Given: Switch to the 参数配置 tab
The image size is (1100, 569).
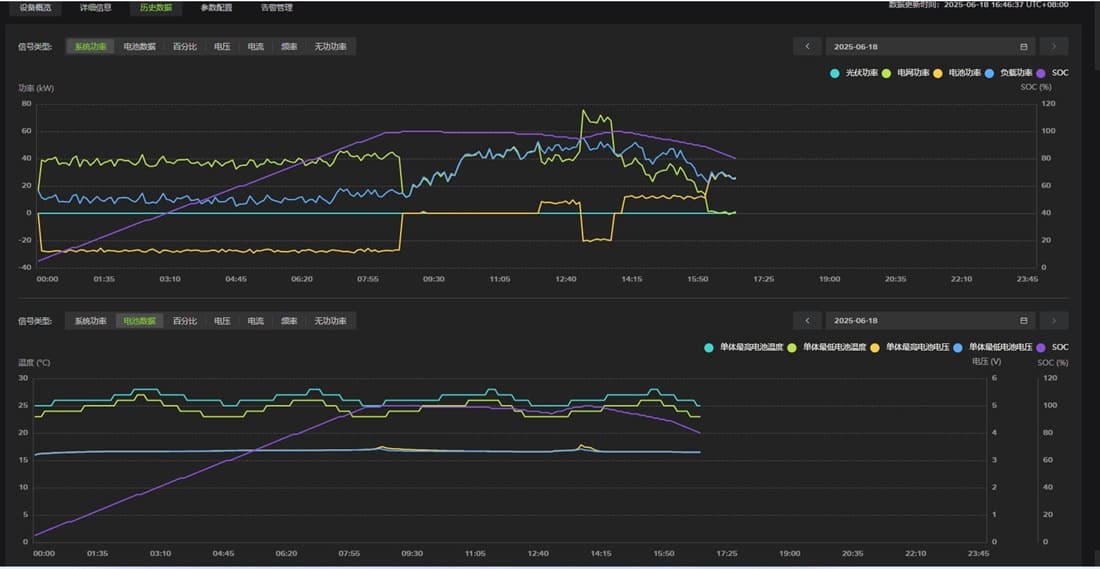Looking at the screenshot, I should (x=216, y=7).
